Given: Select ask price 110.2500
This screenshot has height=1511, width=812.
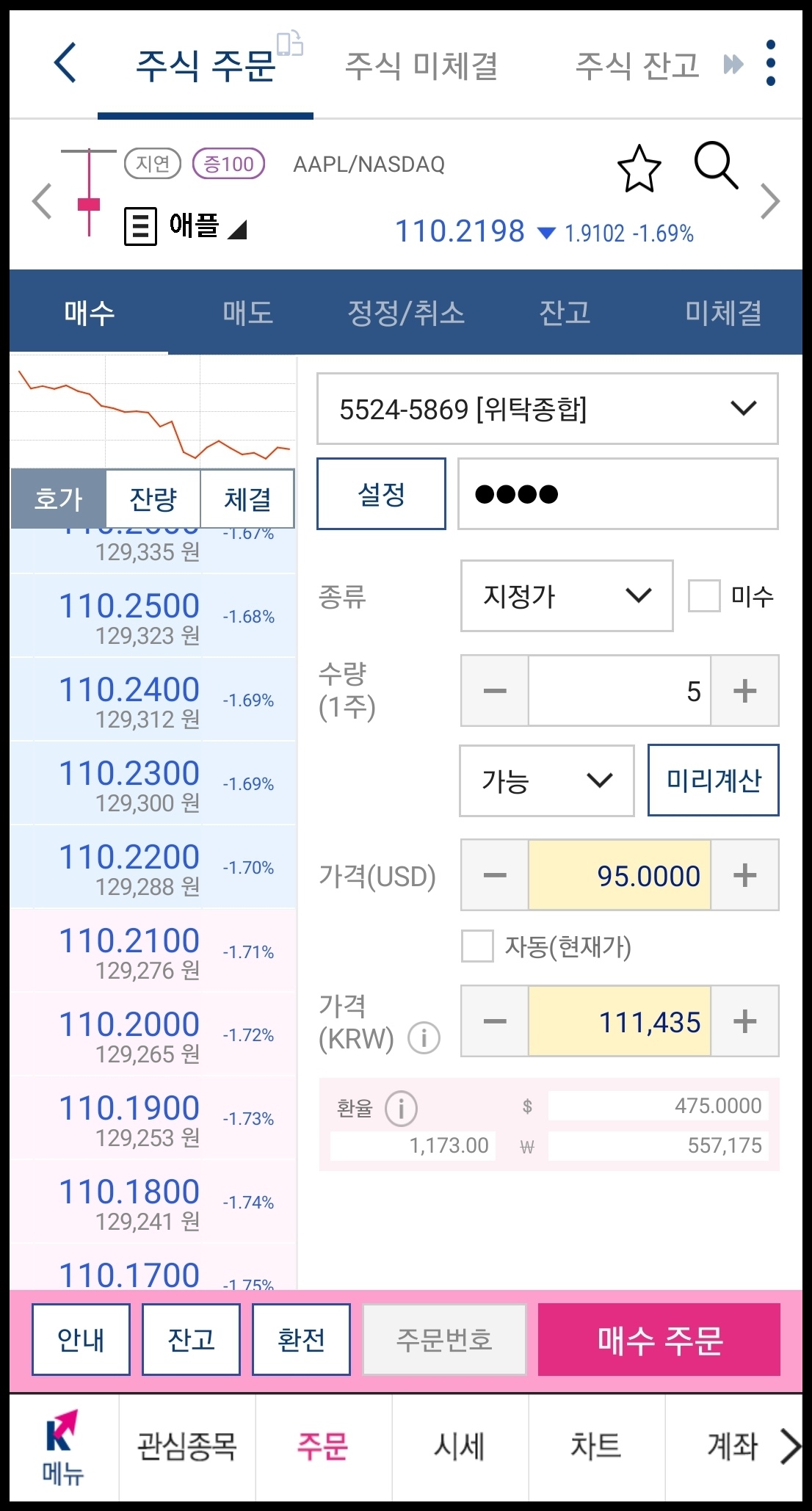Looking at the screenshot, I should tap(153, 615).
